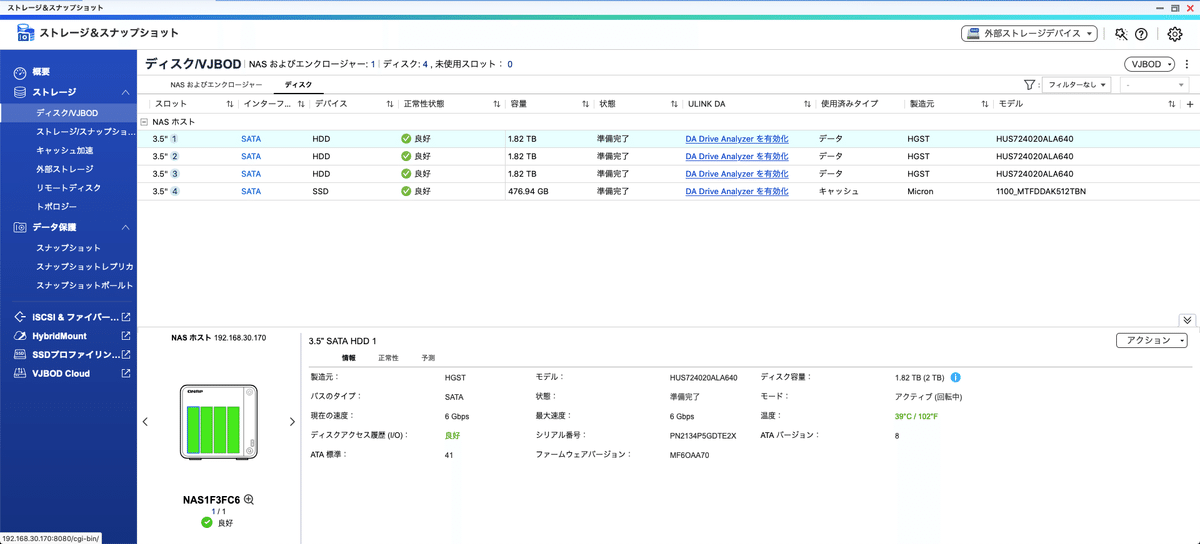
Task: Sort by 正常性状態 column arrows
Action: tap(497, 104)
